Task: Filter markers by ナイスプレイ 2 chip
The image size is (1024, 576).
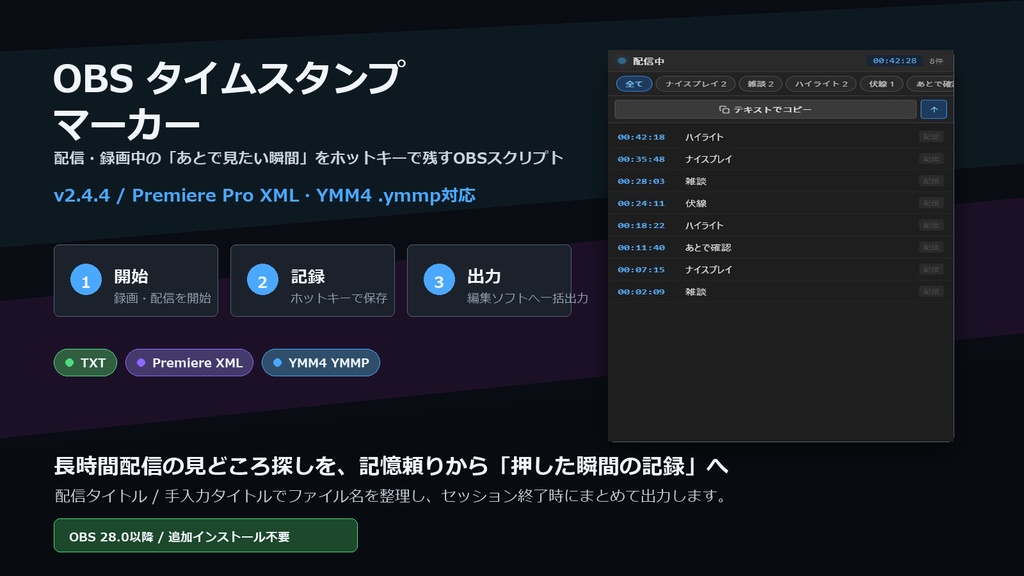Action: click(x=696, y=84)
